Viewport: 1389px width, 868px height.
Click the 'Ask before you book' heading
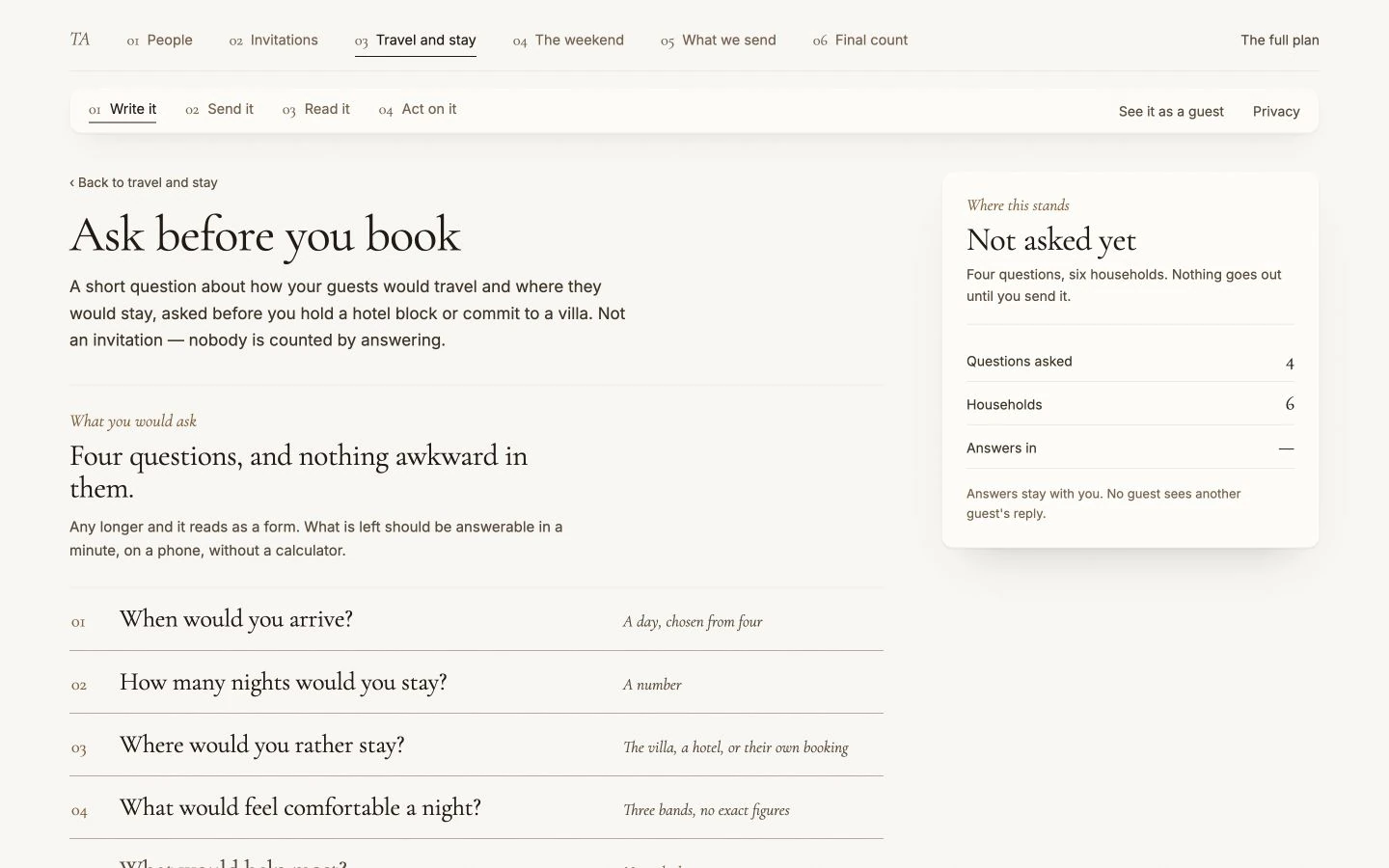(x=265, y=236)
